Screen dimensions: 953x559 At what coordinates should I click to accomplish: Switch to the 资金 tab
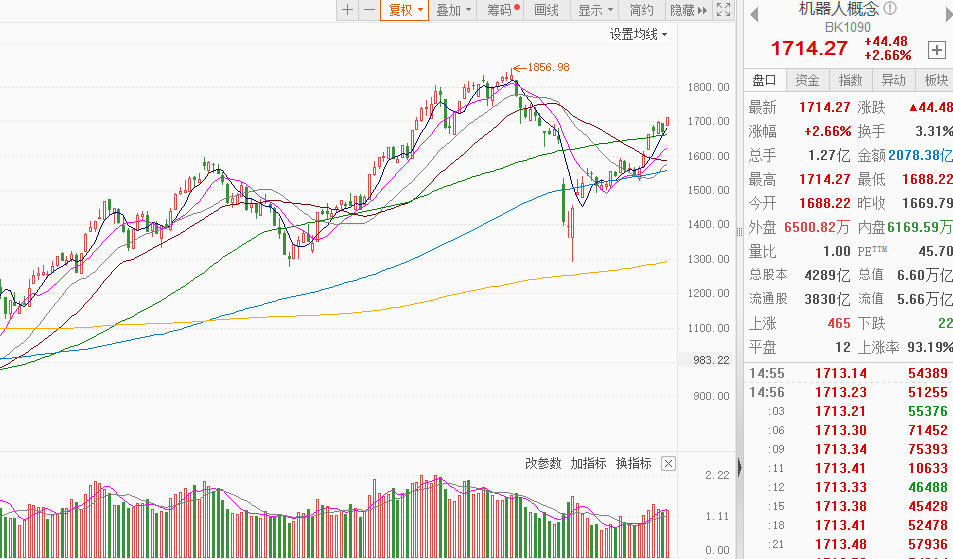pyautogui.click(x=807, y=81)
